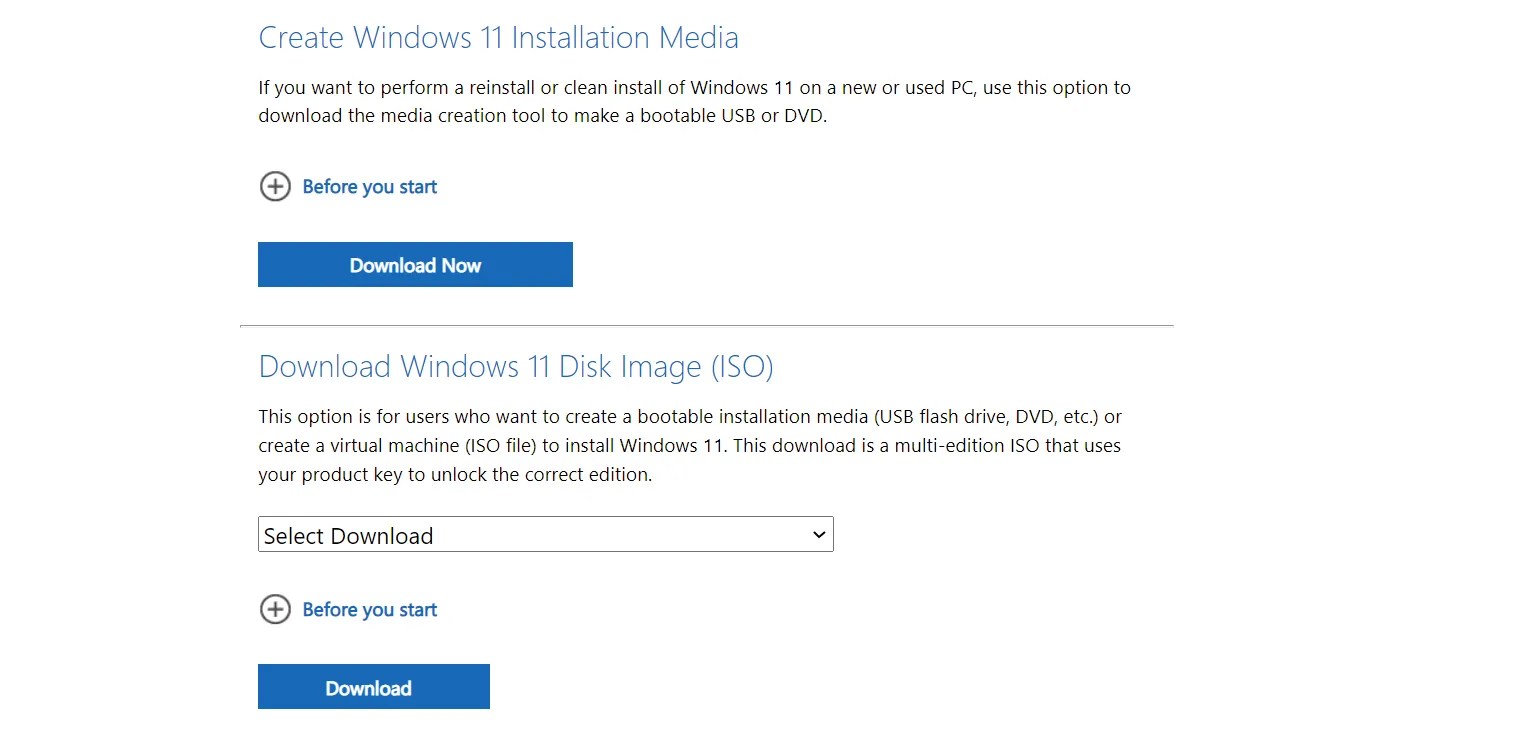Expand Before you start under Installation Media section
The image size is (1529, 740).
coord(348,186)
